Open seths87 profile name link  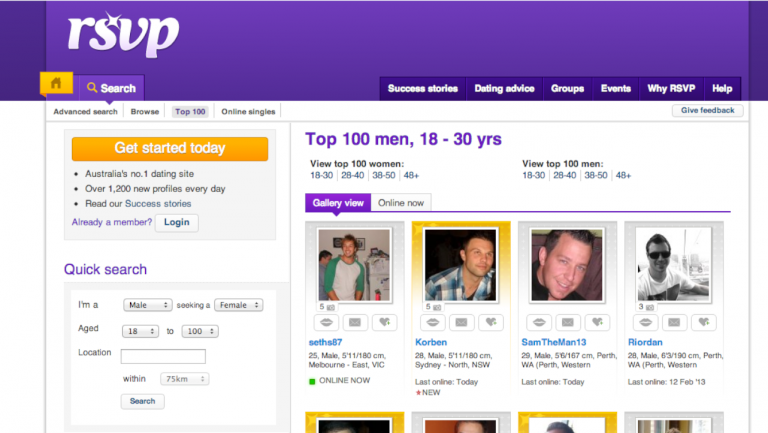tap(325, 342)
